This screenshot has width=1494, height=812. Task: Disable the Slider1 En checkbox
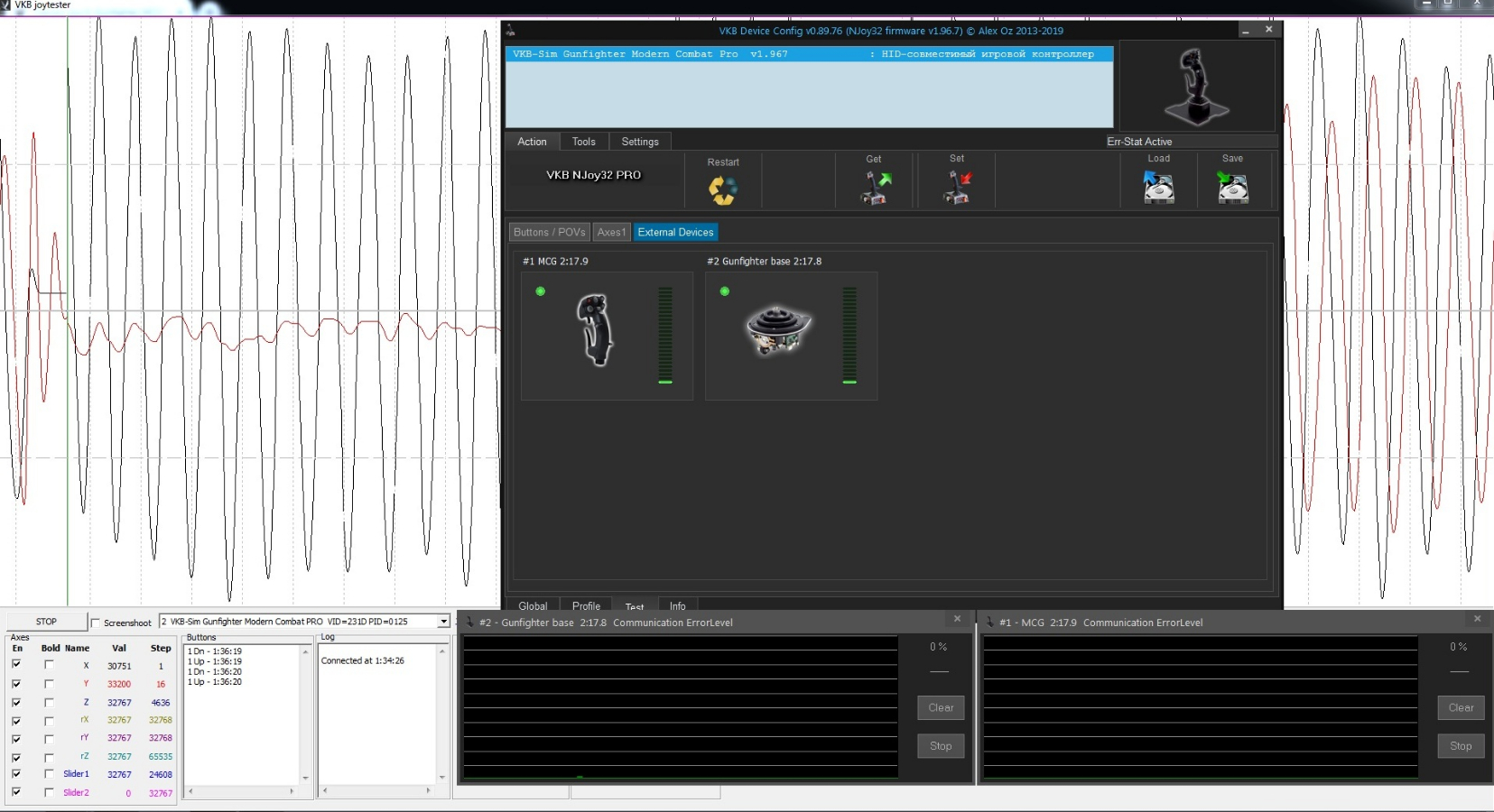(16, 774)
